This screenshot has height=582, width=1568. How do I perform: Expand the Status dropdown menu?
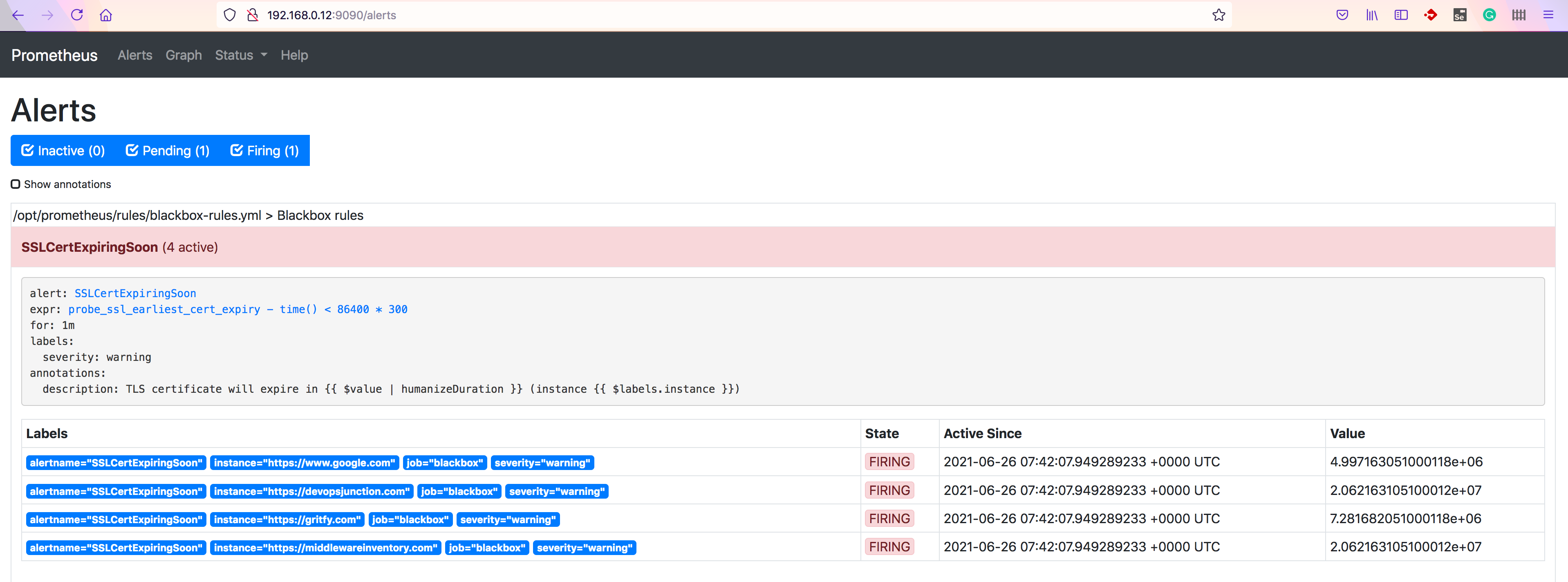pos(241,56)
